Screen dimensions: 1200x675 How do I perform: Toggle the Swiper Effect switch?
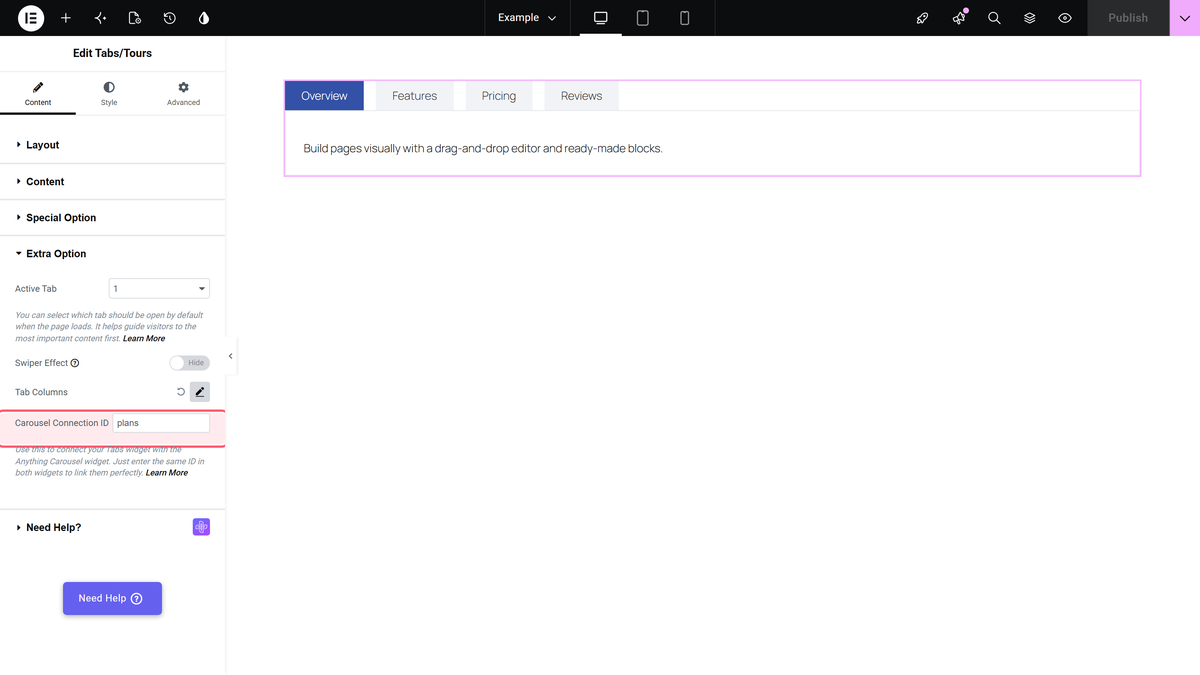click(x=190, y=363)
